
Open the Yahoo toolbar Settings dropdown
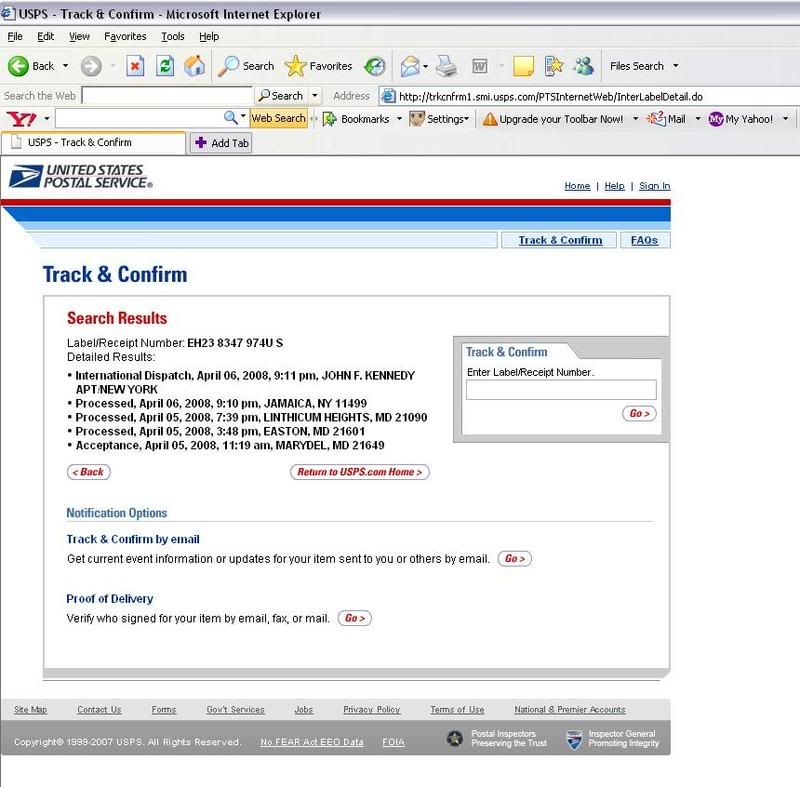point(465,119)
